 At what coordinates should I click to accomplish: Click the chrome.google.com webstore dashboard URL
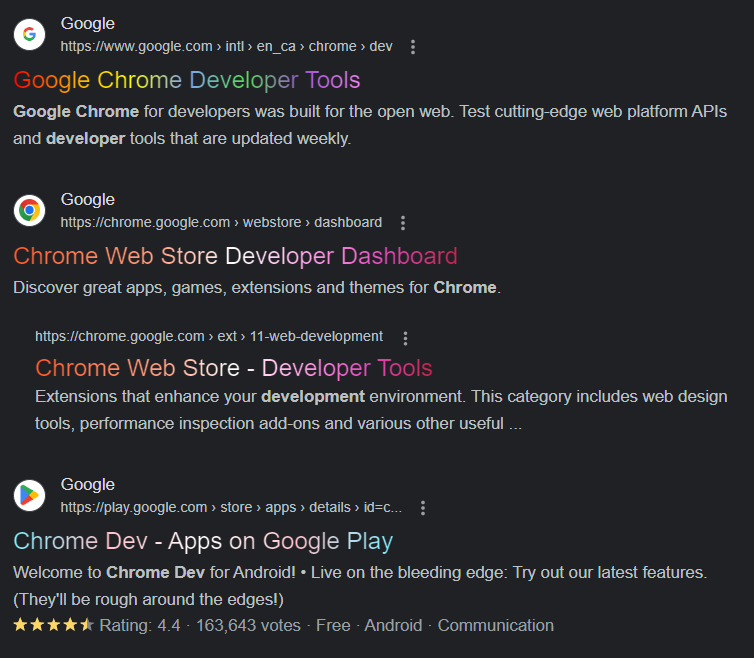[221, 222]
